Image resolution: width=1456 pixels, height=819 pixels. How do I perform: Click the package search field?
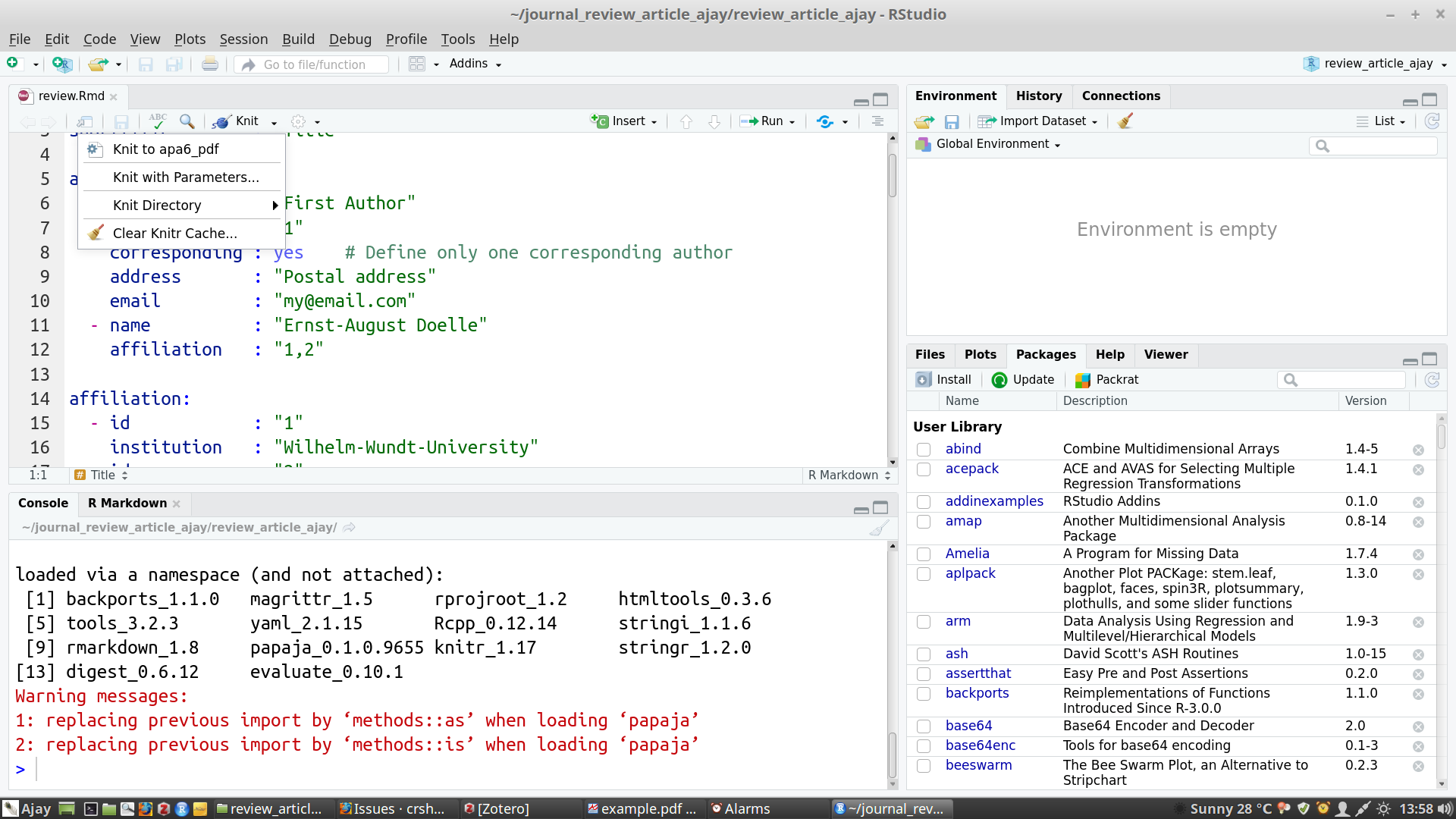[1342, 379]
